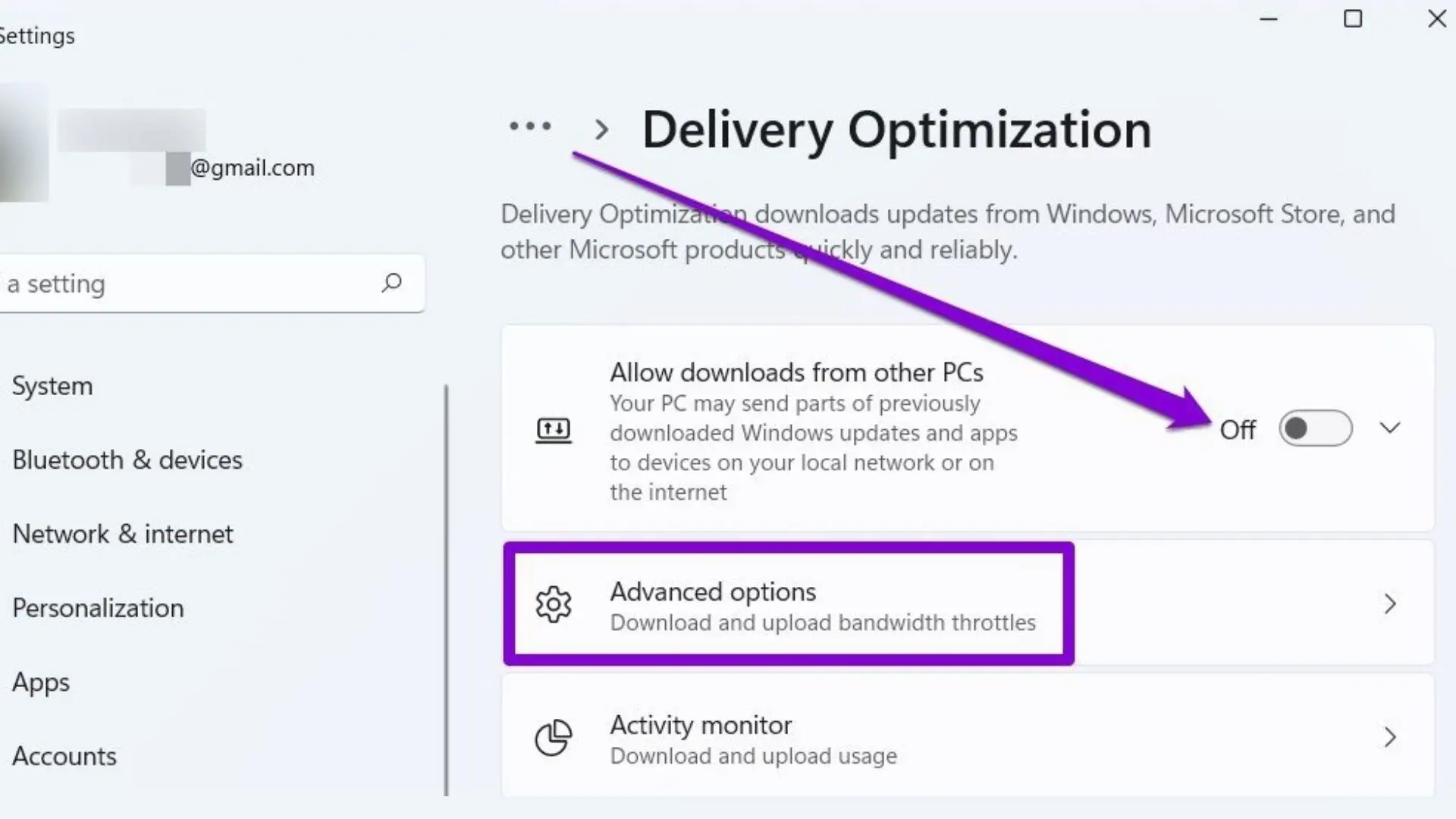Go to Network & internet section
This screenshot has height=819, width=1456.
point(123,534)
